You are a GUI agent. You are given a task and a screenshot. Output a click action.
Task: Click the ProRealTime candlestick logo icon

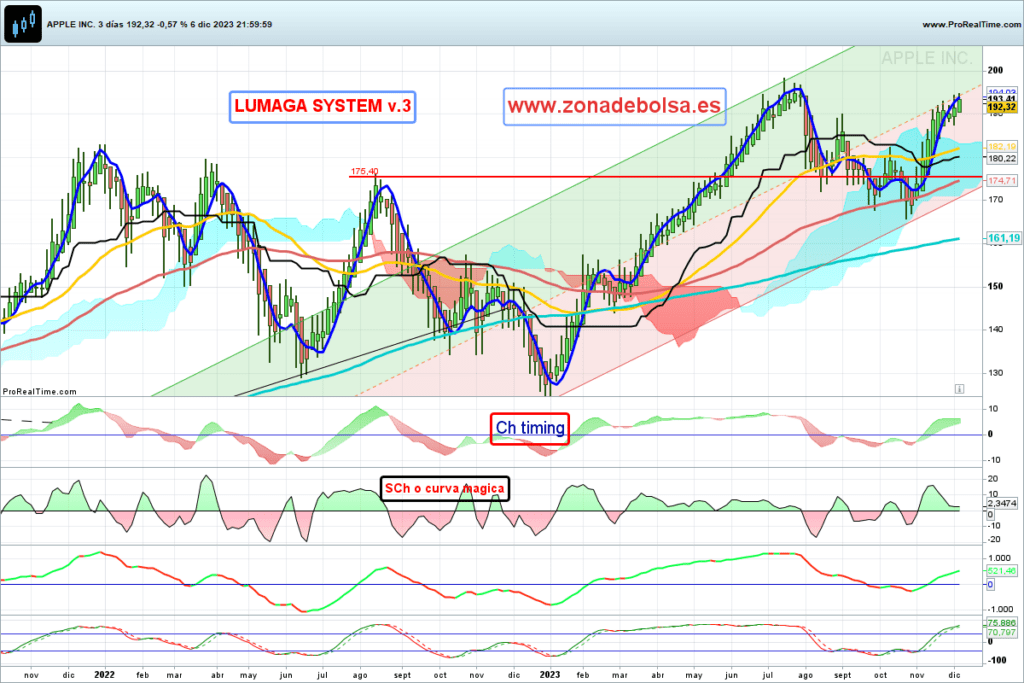[x=23, y=24]
